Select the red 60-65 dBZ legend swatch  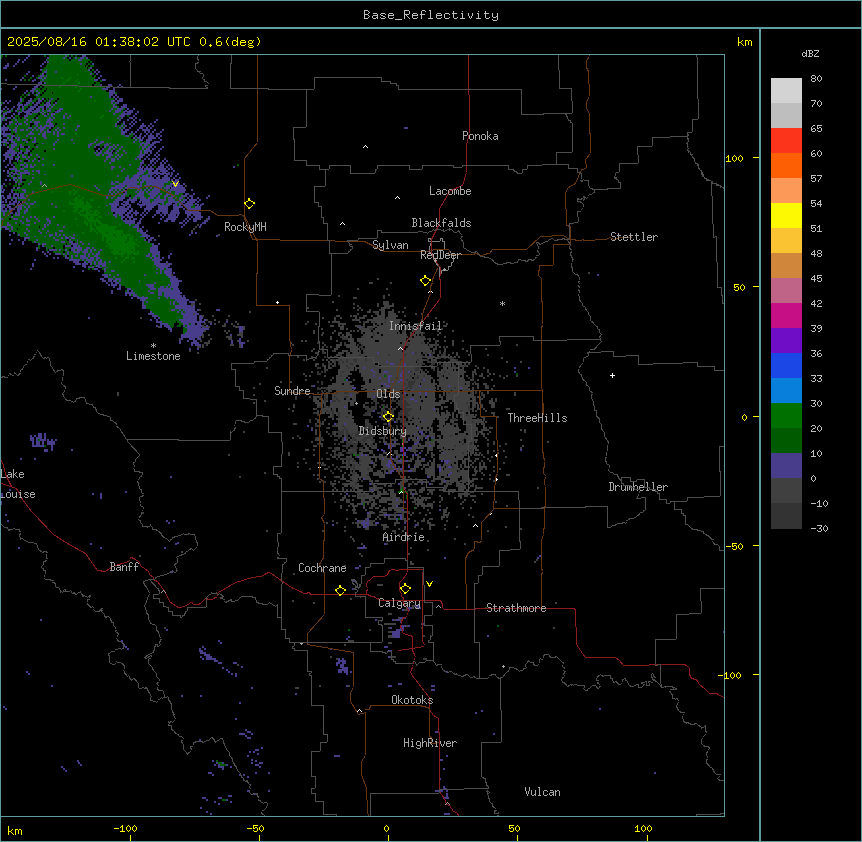tap(786, 140)
